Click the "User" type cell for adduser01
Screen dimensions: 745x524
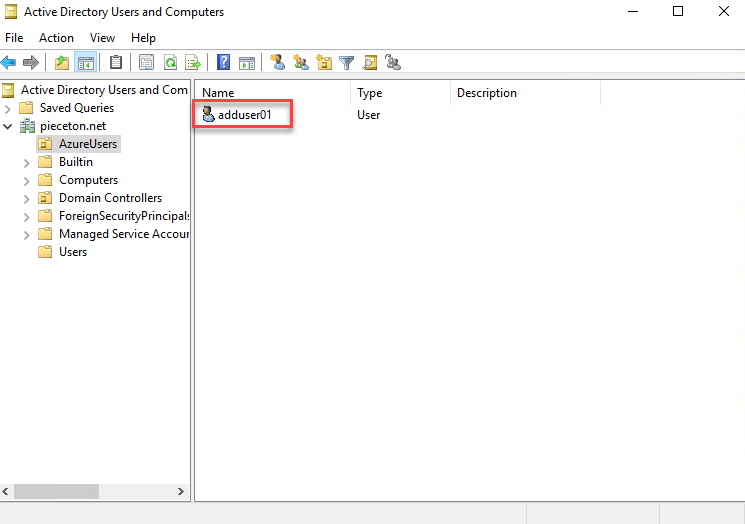[x=368, y=114]
